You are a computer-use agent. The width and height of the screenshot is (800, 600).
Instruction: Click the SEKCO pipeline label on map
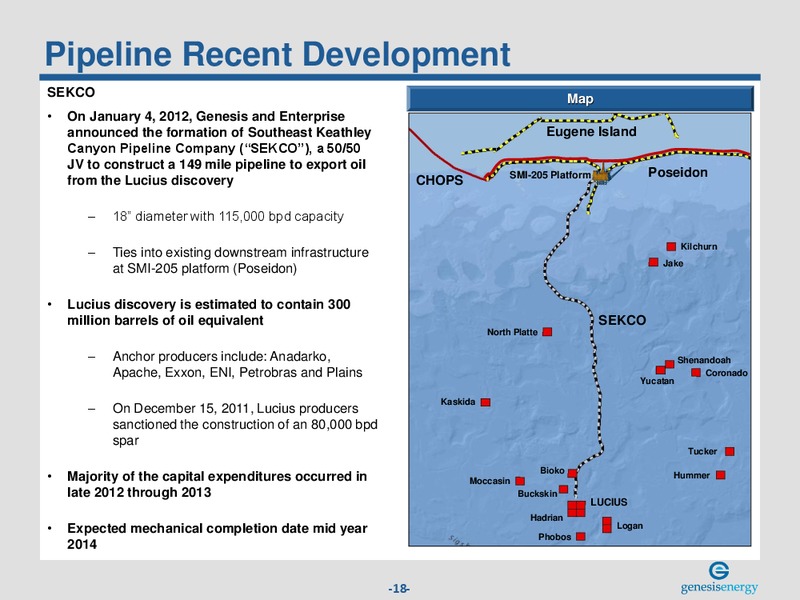point(622,320)
